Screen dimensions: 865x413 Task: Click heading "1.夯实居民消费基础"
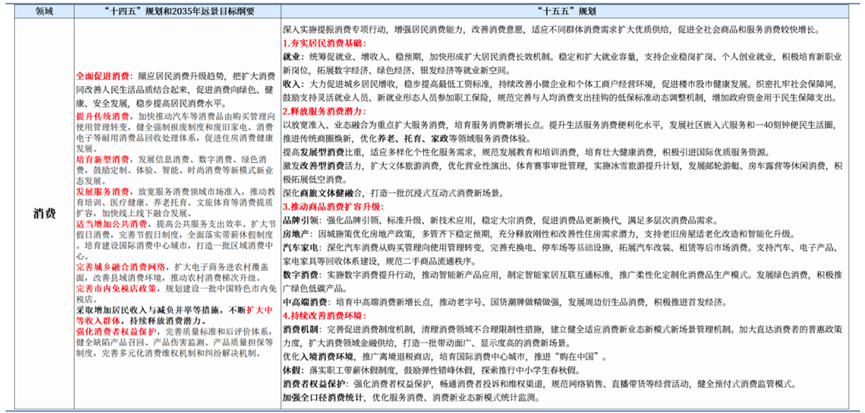[314, 44]
